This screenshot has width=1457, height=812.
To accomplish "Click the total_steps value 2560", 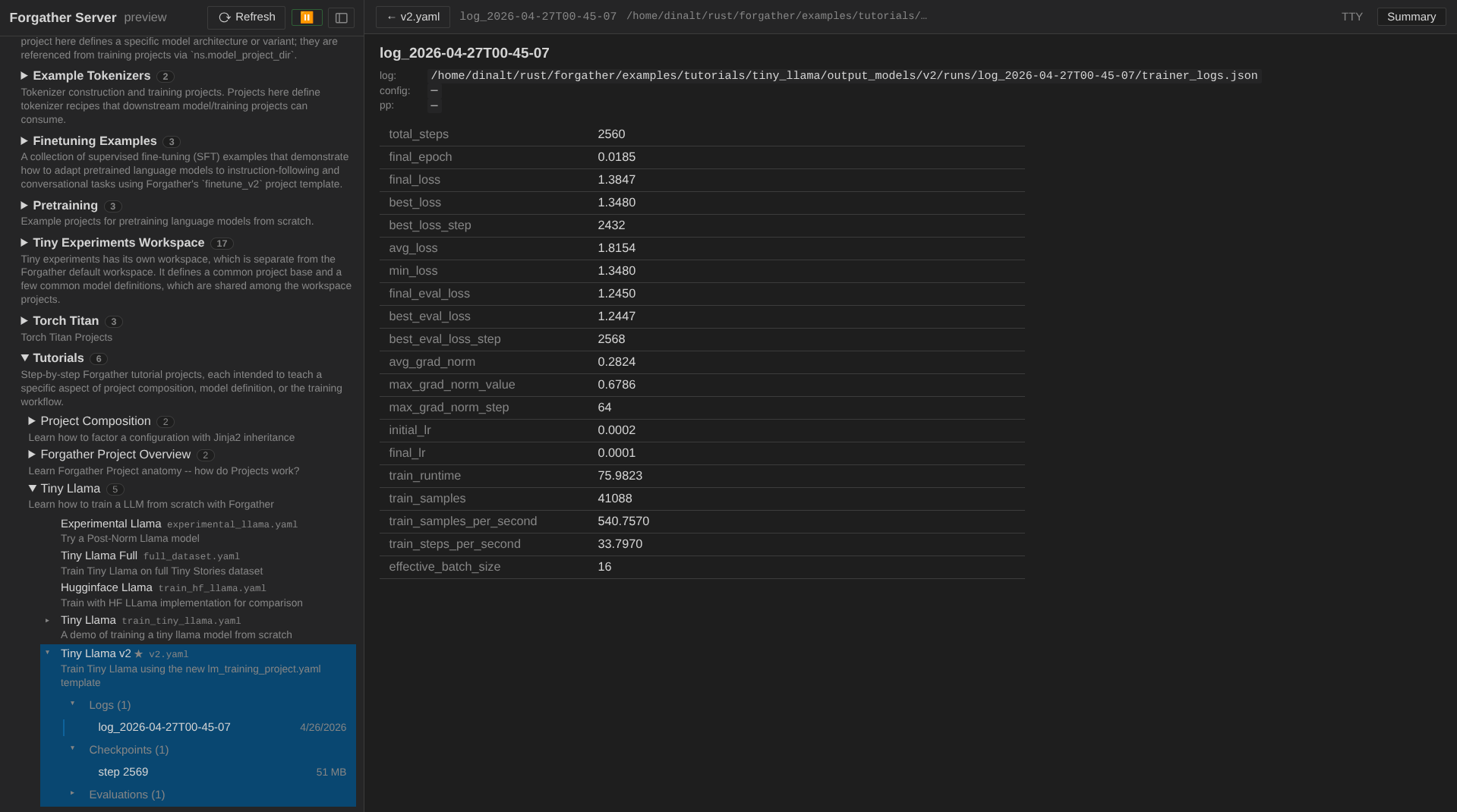I will coord(611,134).
